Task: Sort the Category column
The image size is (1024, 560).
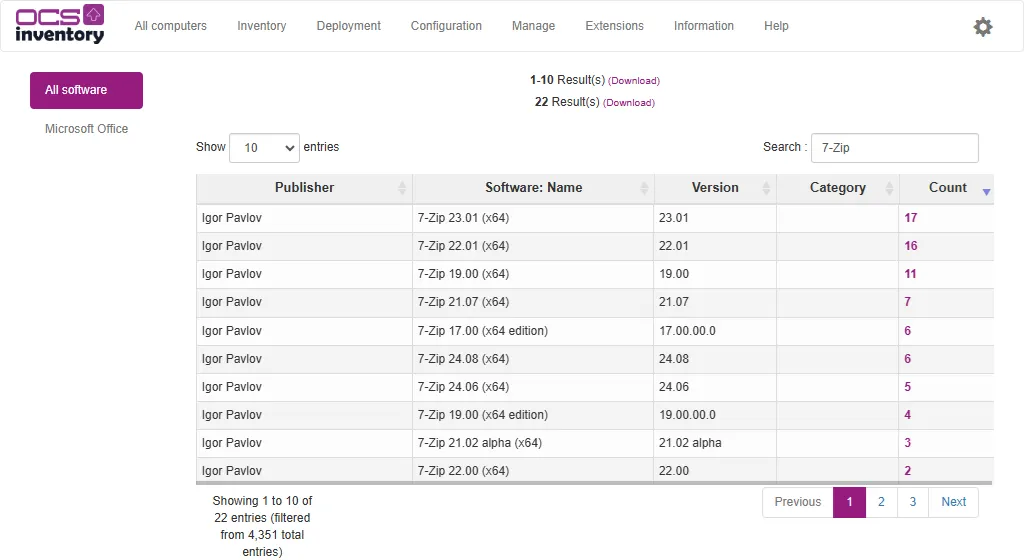Action: coord(838,188)
